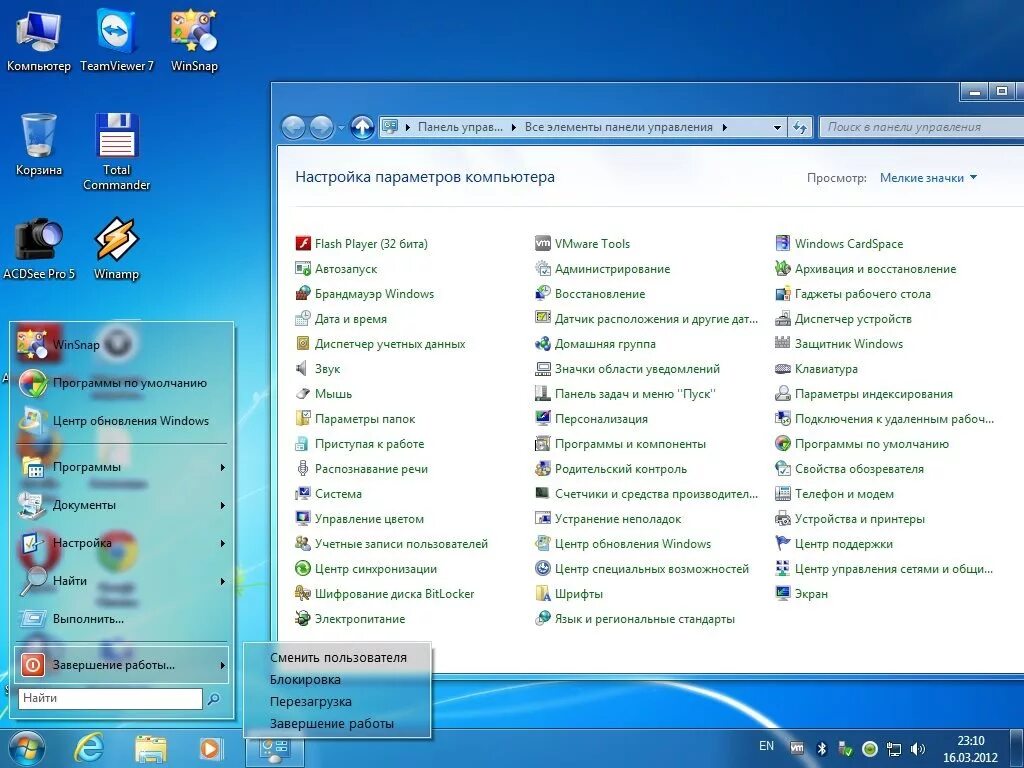Open the Система link in Control Panel
The image size is (1024, 768).
pos(338,494)
